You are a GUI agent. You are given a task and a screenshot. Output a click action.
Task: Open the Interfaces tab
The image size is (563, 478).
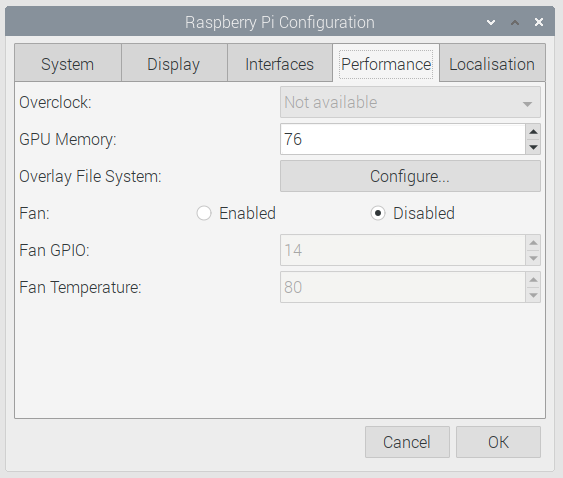click(280, 64)
